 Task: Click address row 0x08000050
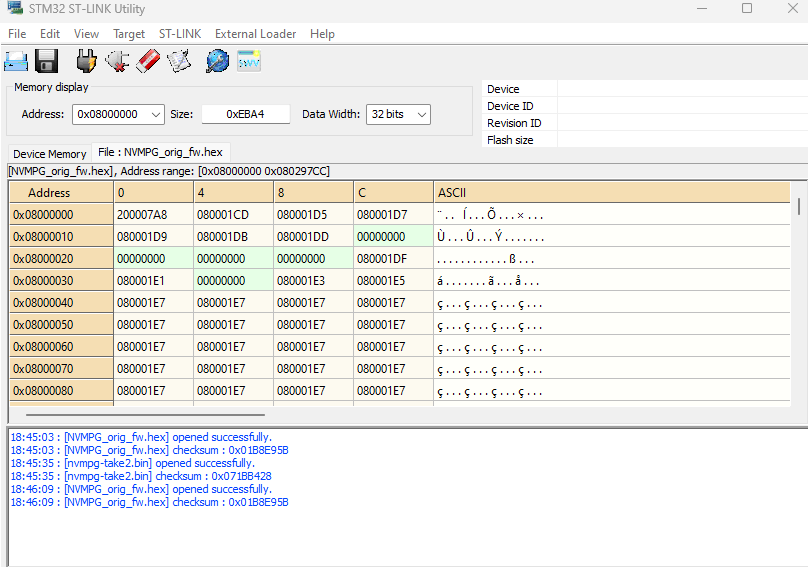tap(61, 325)
